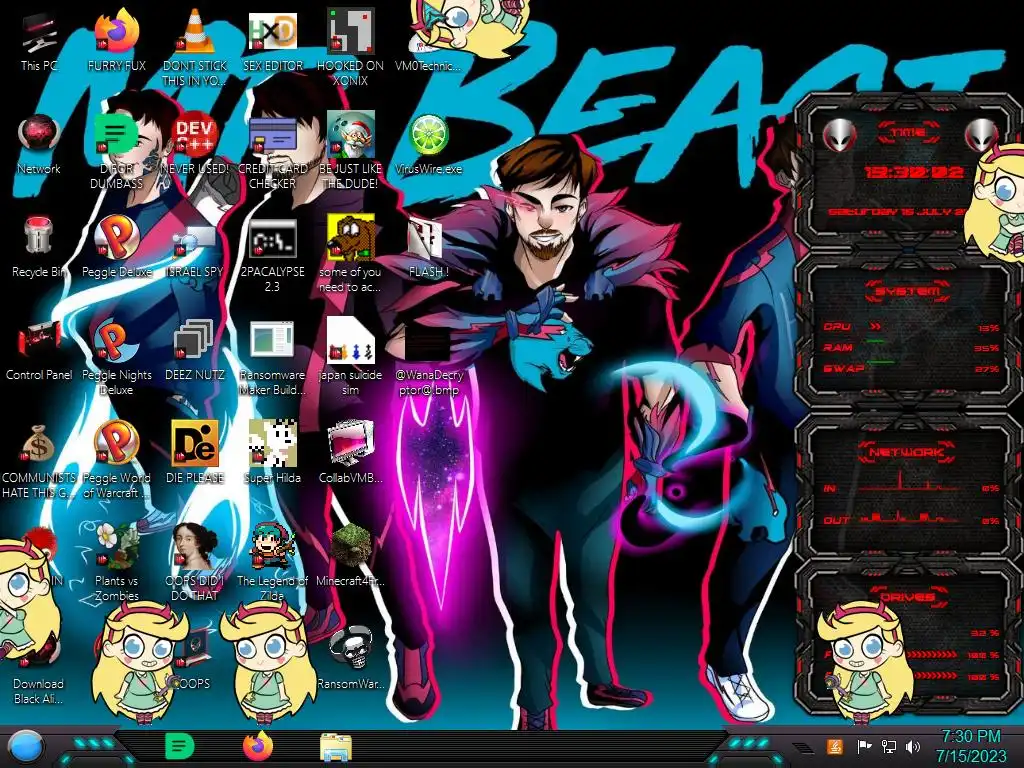Open the taskbar clock showing 7:30 PM
Screen dimensions: 1024x768
971,746
